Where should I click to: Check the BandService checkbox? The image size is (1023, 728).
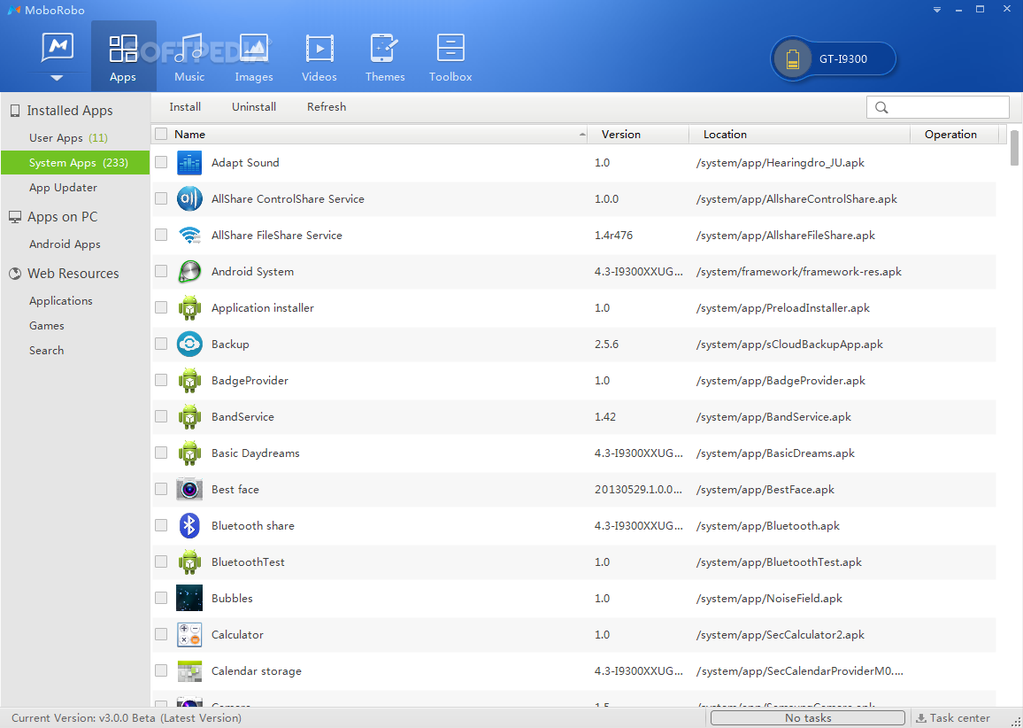161,416
